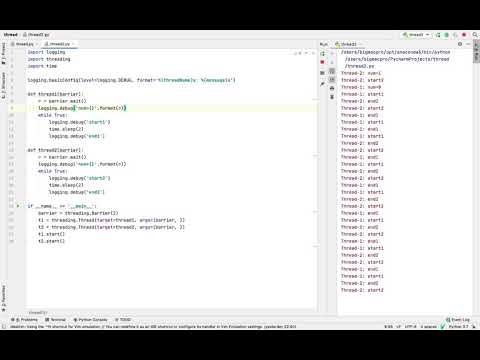Click thread project breadcrumb in navigation bar

[10, 35]
